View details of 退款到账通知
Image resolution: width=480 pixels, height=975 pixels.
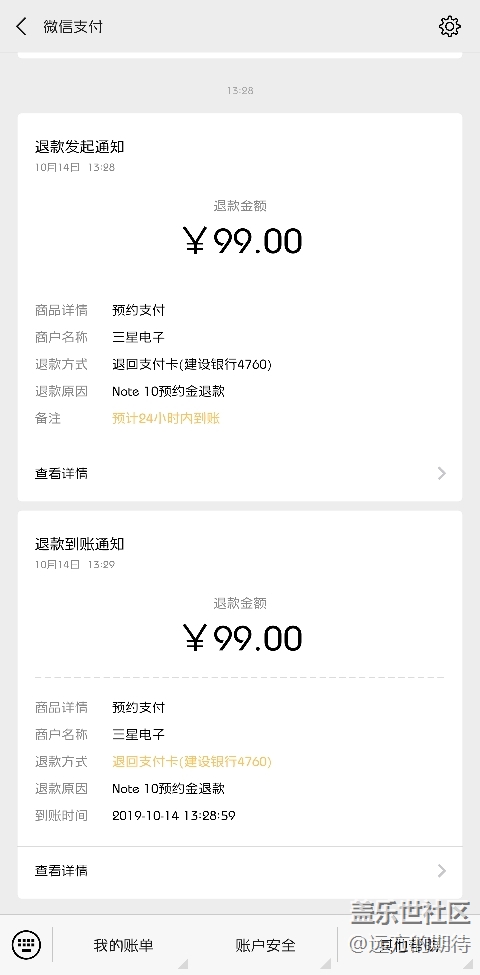[239, 871]
